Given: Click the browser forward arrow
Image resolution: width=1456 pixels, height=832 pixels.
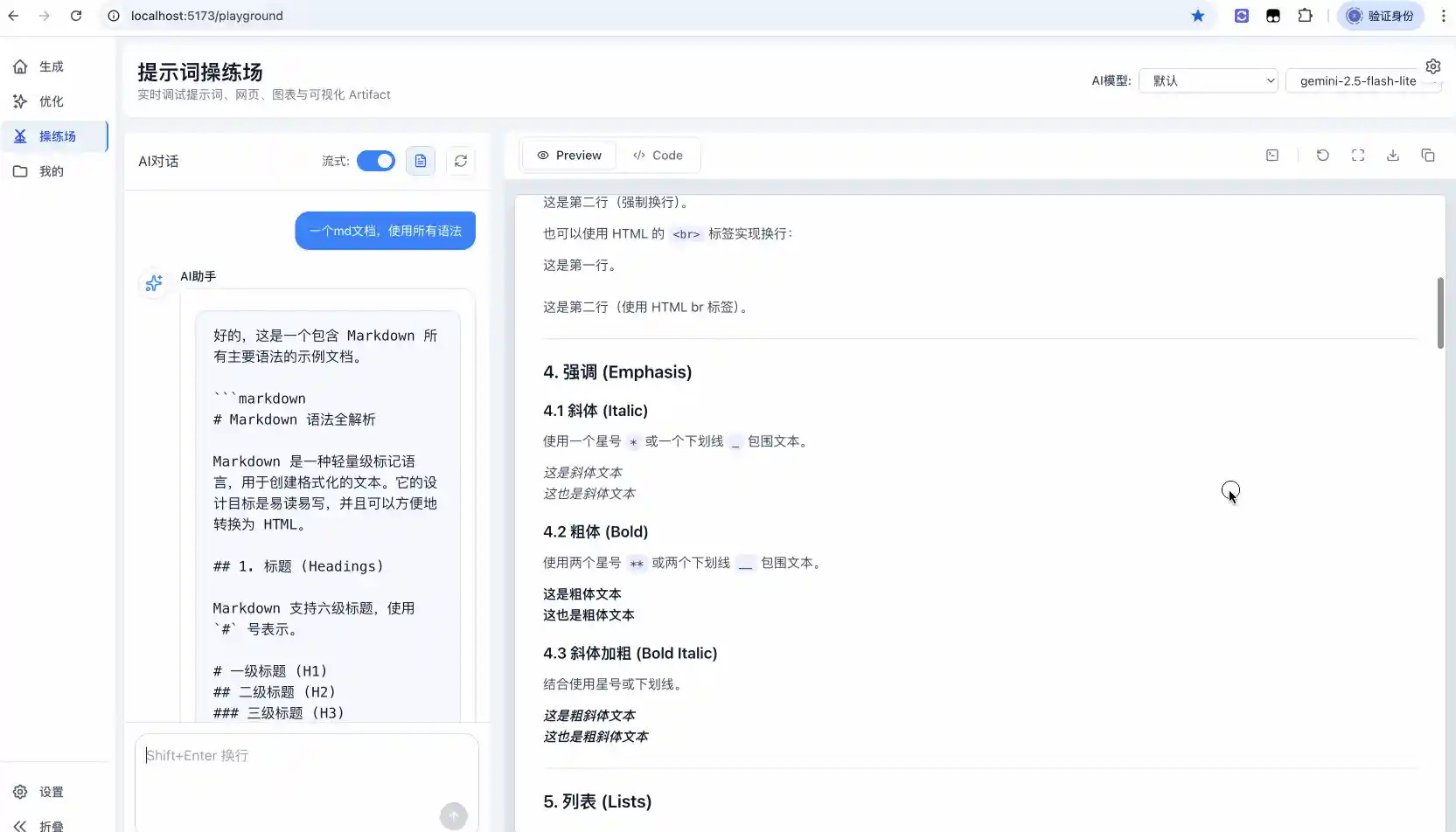Looking at the screenshot, I should [x=45, y=16].
